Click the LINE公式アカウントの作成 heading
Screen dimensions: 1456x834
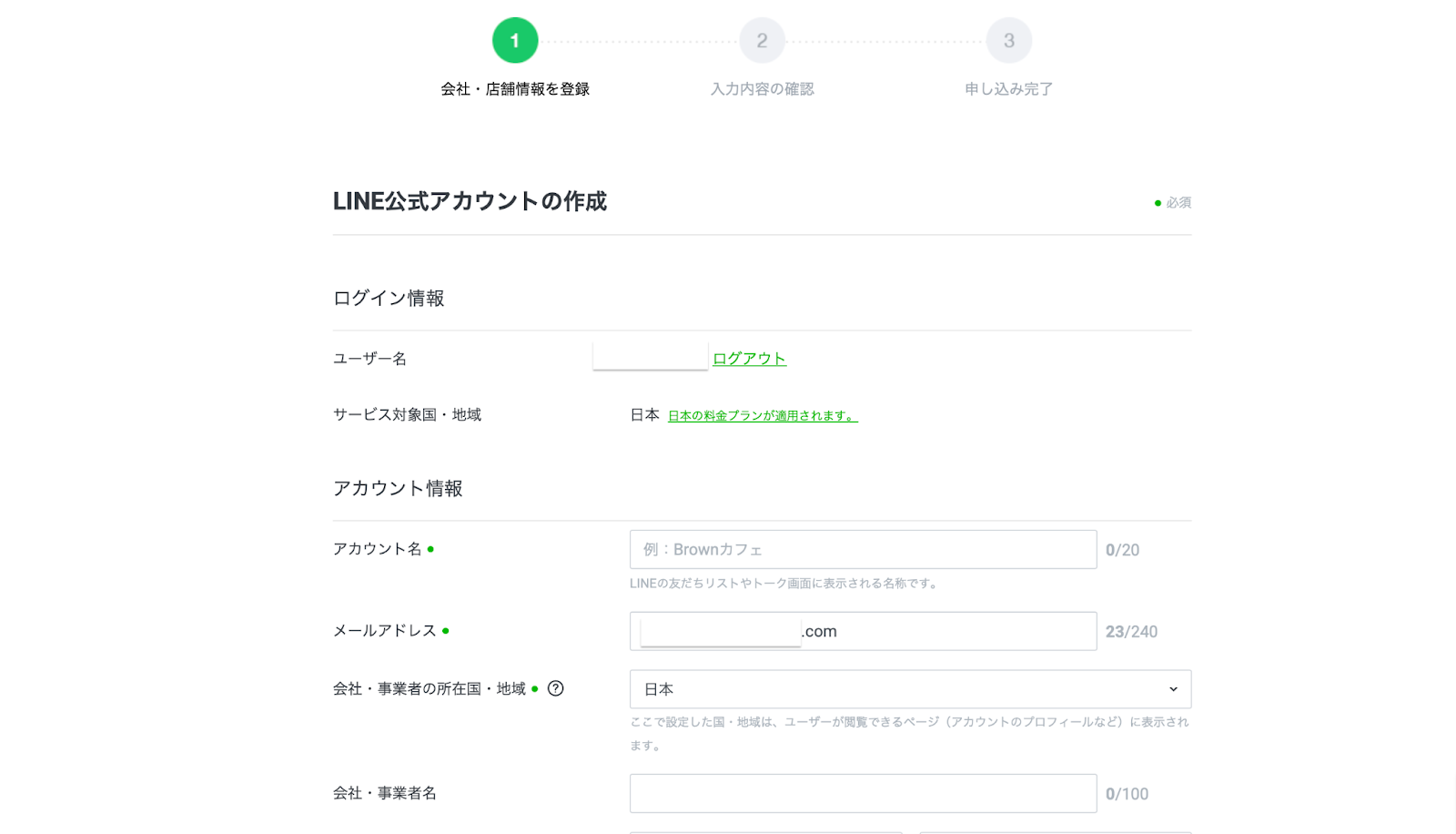pos(470,201)
